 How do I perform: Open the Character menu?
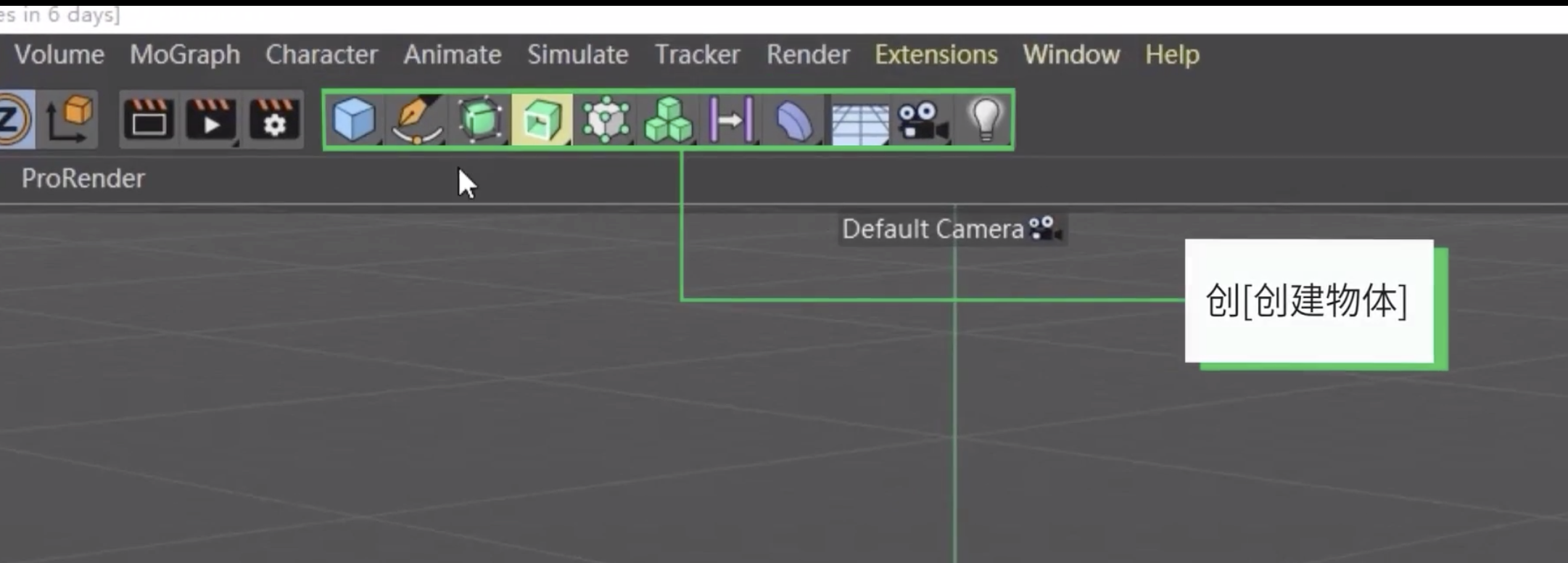point(321,54)
